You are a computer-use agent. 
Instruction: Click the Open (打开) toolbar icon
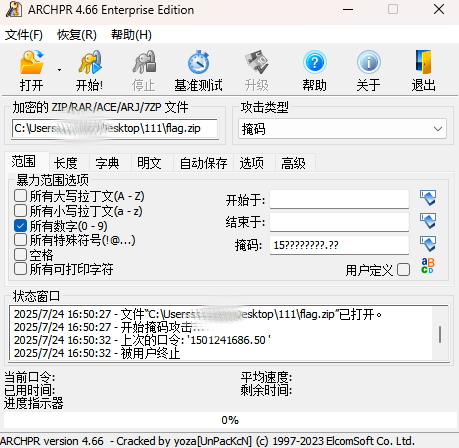[x=32, y=62]
